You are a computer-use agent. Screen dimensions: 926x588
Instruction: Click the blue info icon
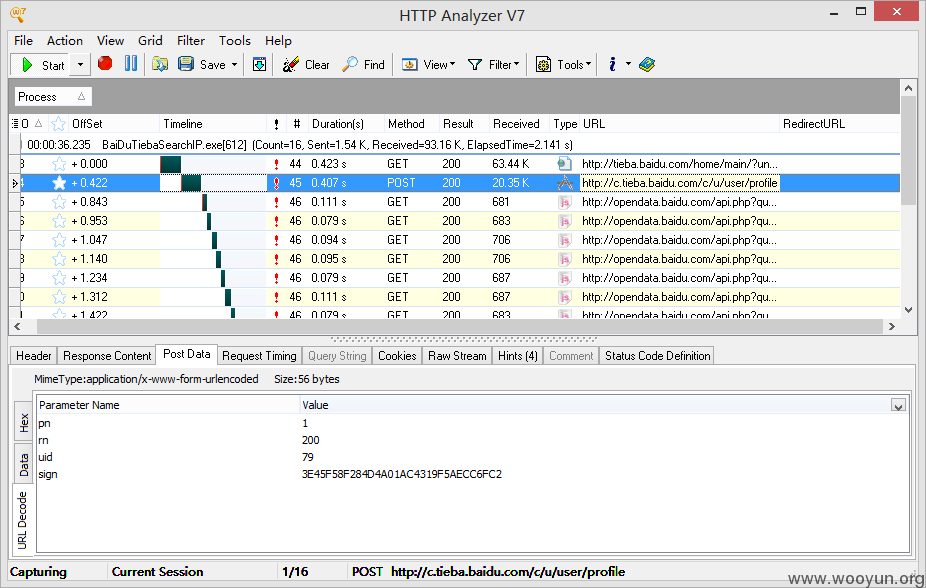pos(612,64)
